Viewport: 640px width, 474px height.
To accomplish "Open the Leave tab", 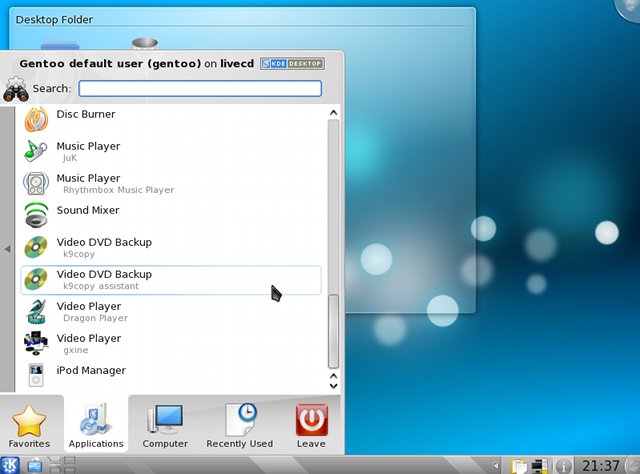I will 311,425.
